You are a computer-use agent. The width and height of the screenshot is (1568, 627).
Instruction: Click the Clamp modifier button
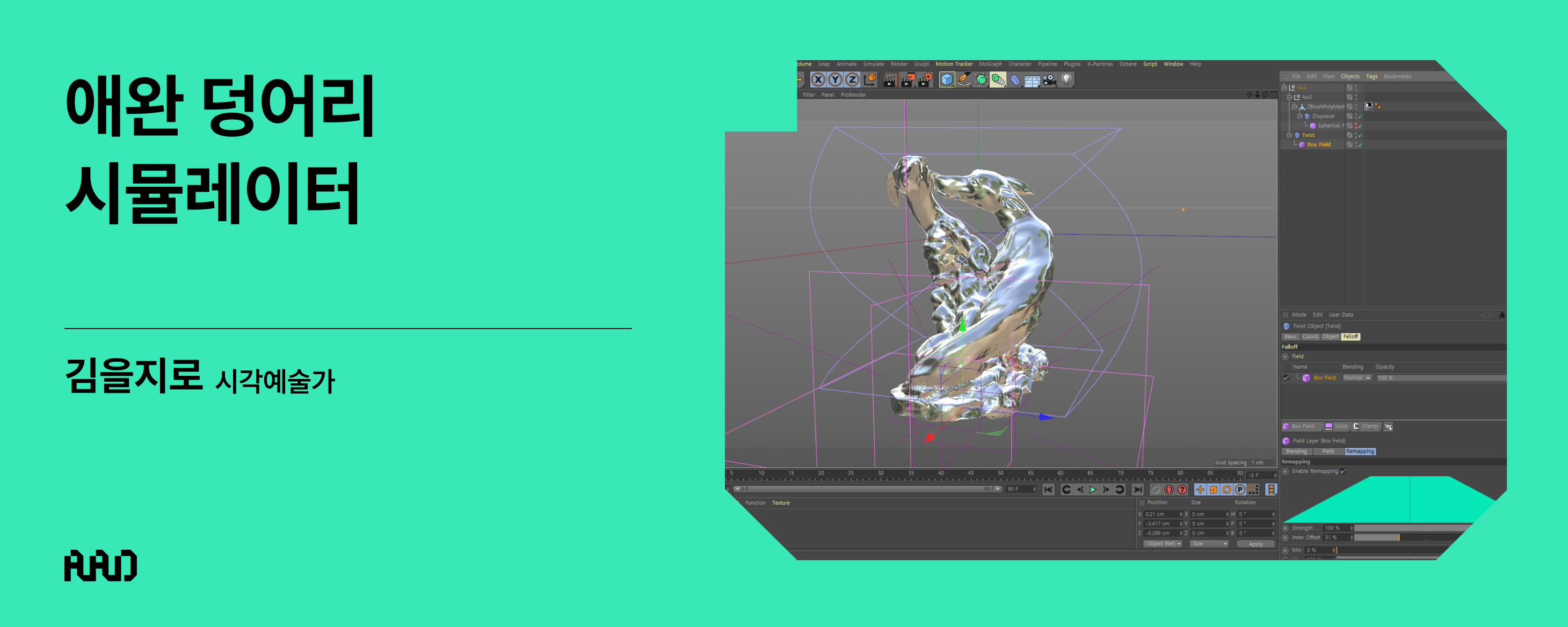coord(1366,427)
